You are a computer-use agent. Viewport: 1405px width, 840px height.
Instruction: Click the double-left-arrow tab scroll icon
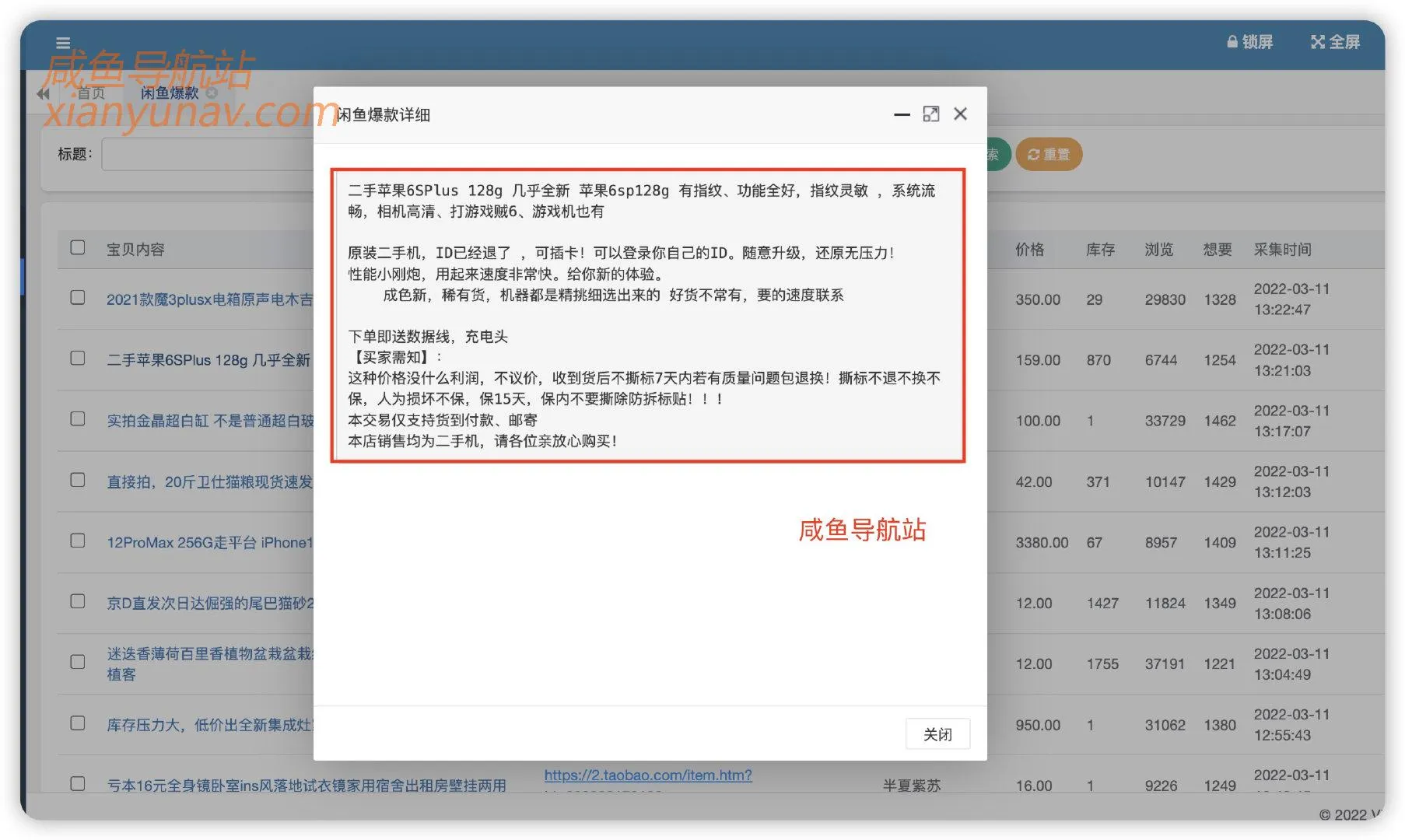[43, 93]
